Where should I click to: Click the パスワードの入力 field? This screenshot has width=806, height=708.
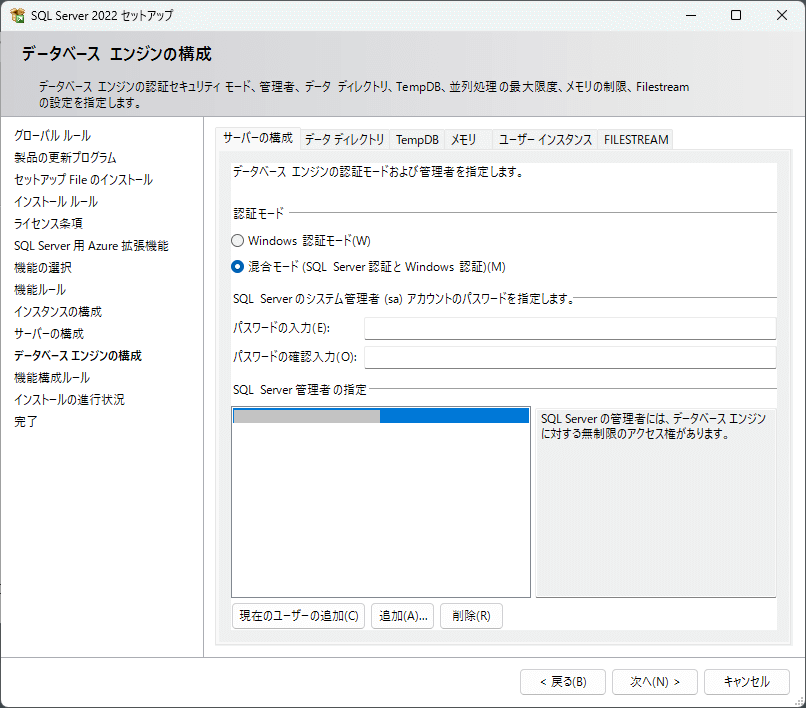(570, 328)
